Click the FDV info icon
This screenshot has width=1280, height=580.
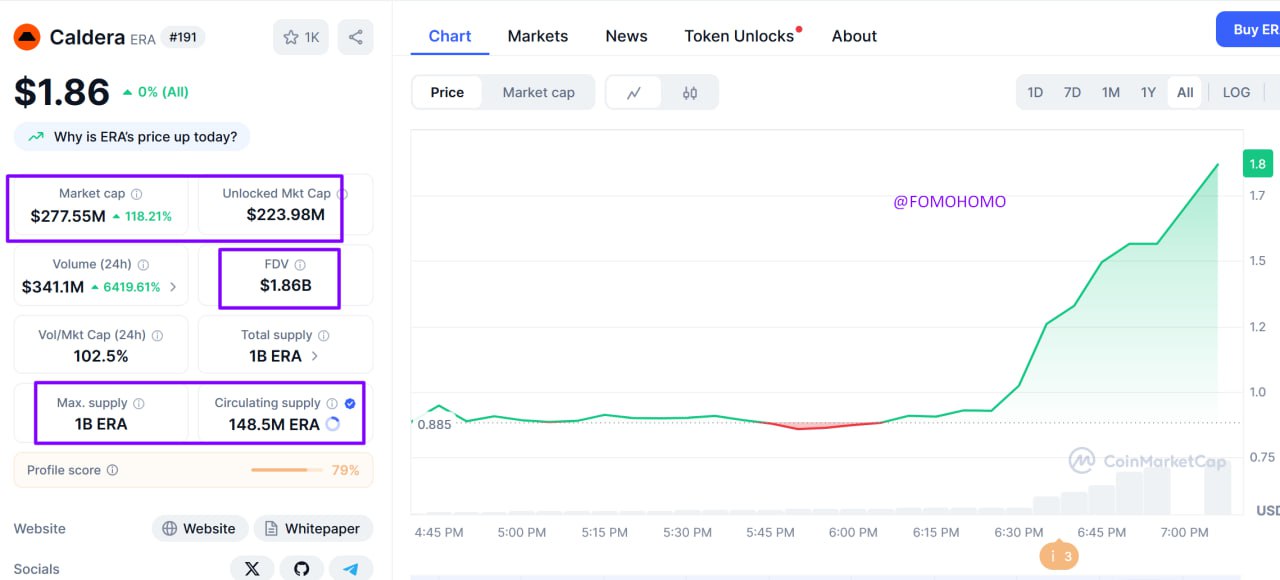pos(300,265)
